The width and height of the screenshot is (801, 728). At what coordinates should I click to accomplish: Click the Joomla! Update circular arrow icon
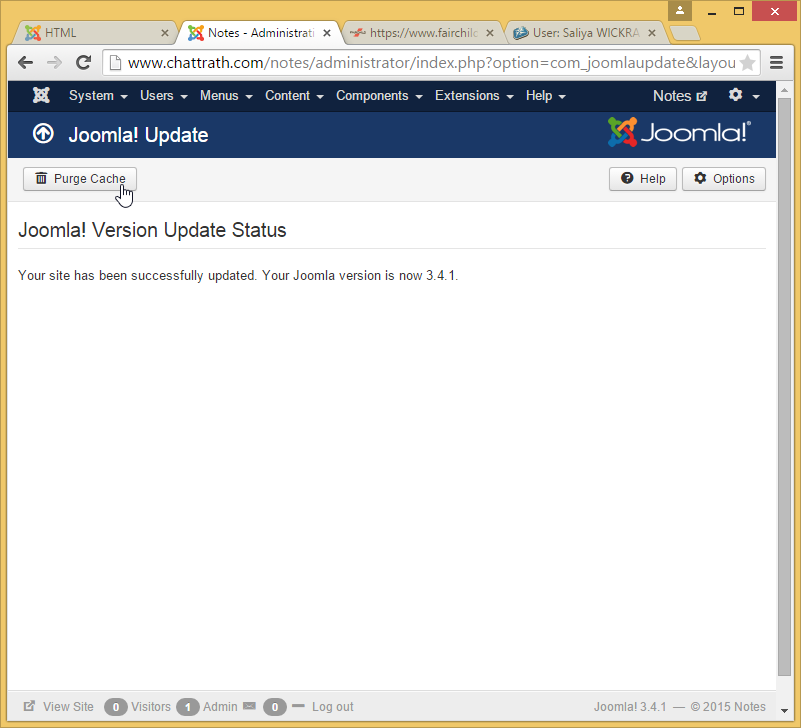pos(43,134)
